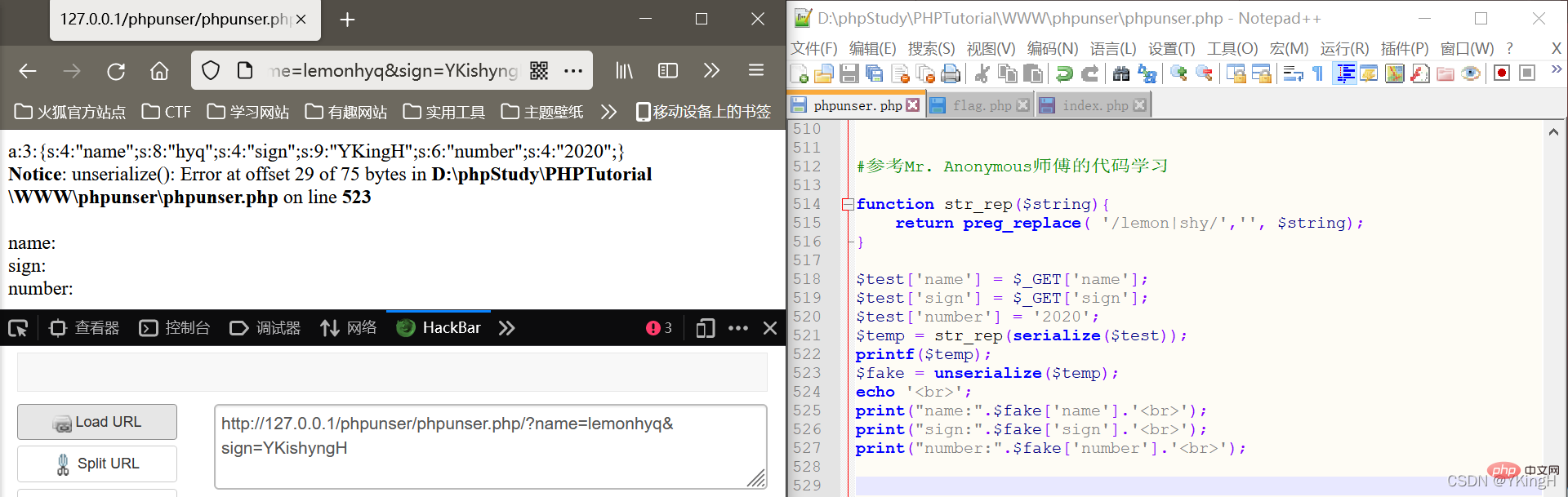Open address bar page actions ellipsis

click(573, 71)
